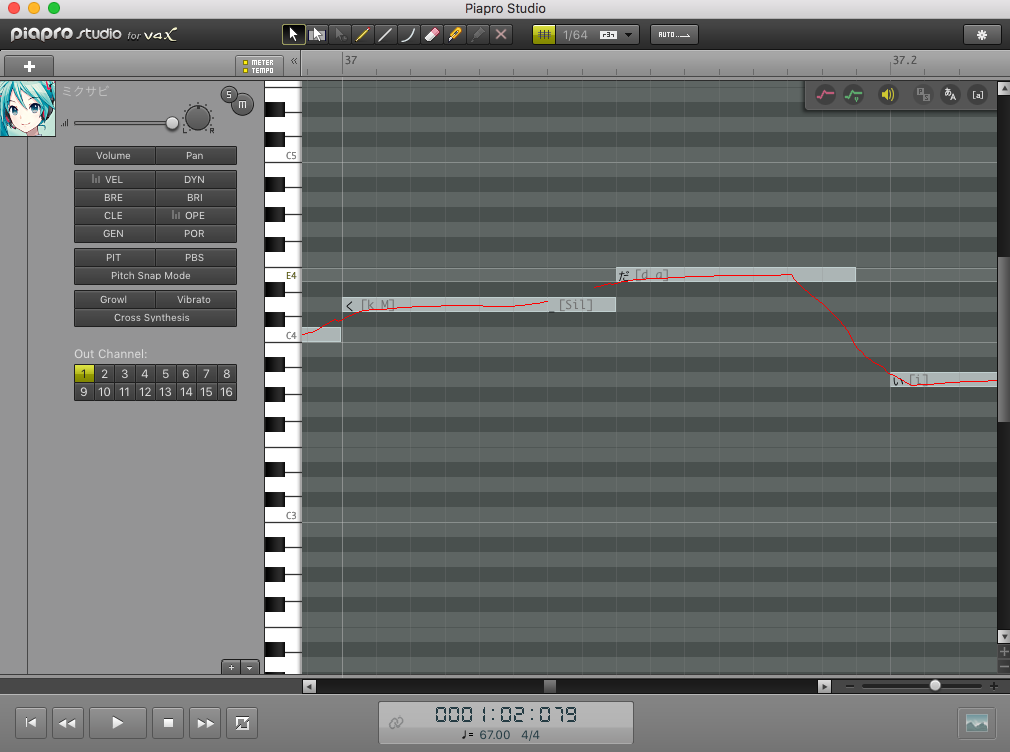
Task: Open dropdown arrow below track panel
Action: pos(250,668)
